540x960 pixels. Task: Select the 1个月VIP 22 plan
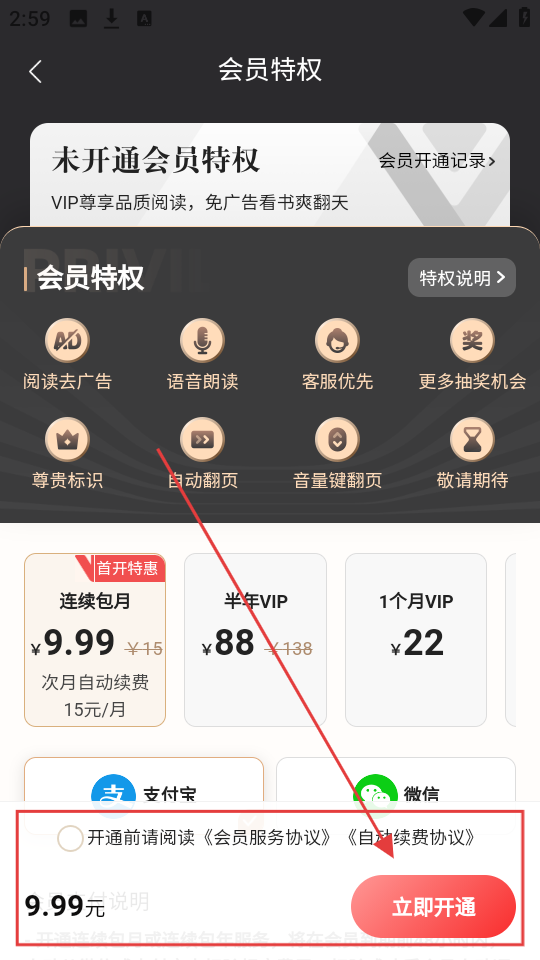tap(416, 640)
